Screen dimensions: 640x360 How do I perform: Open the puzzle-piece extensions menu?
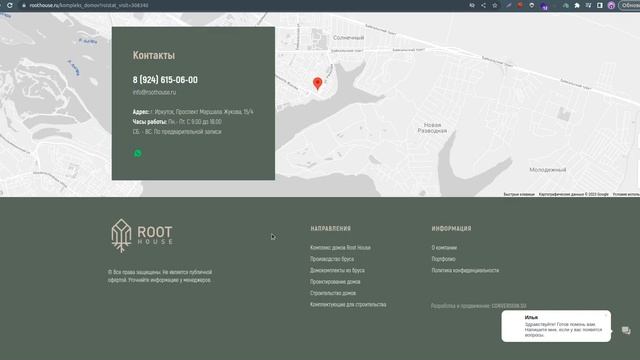[577, 5]
